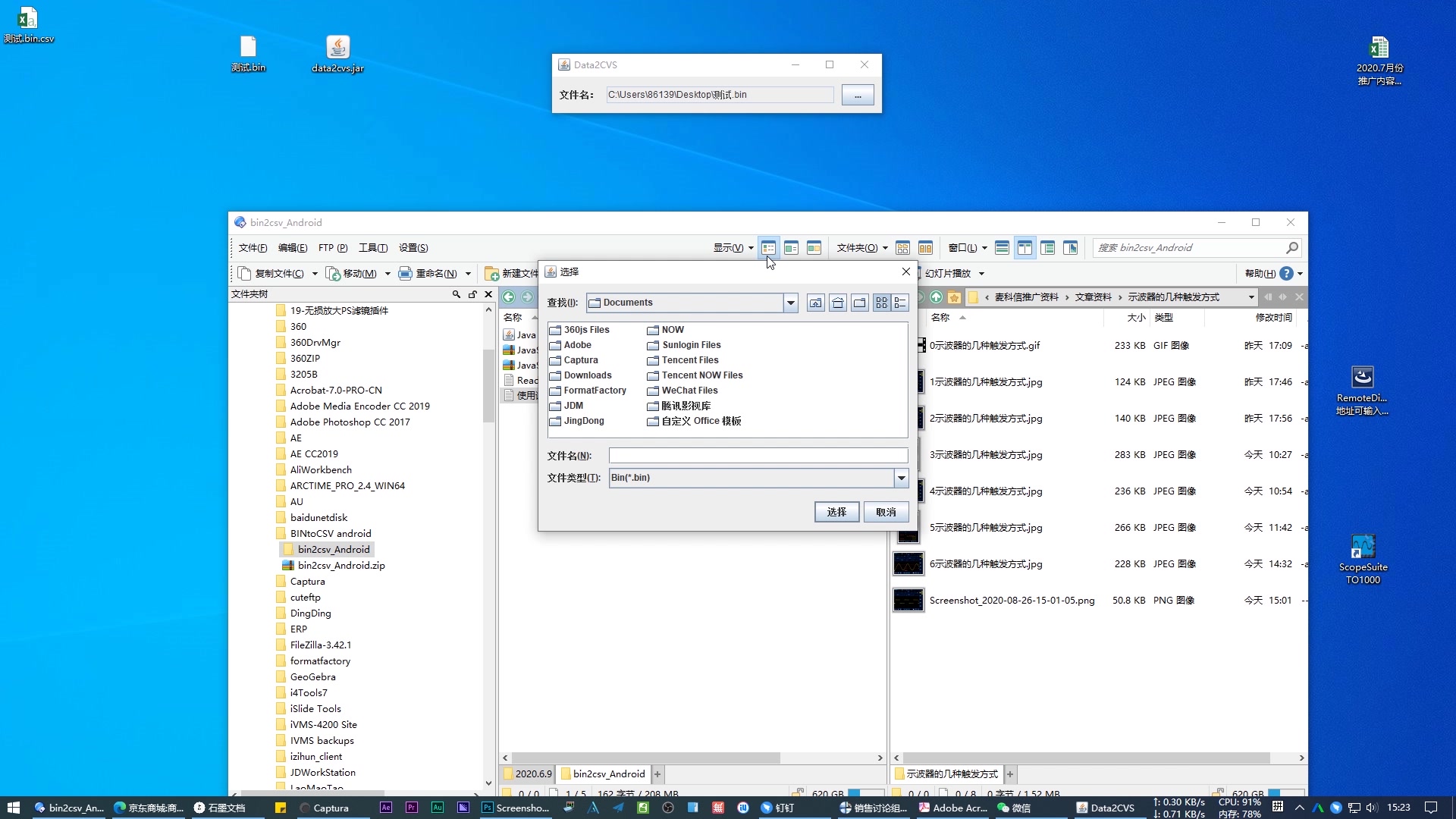Viewport: 1456px width, 819px height.
Task: Open the 工具(T) menu
Action: pos(372,248)
